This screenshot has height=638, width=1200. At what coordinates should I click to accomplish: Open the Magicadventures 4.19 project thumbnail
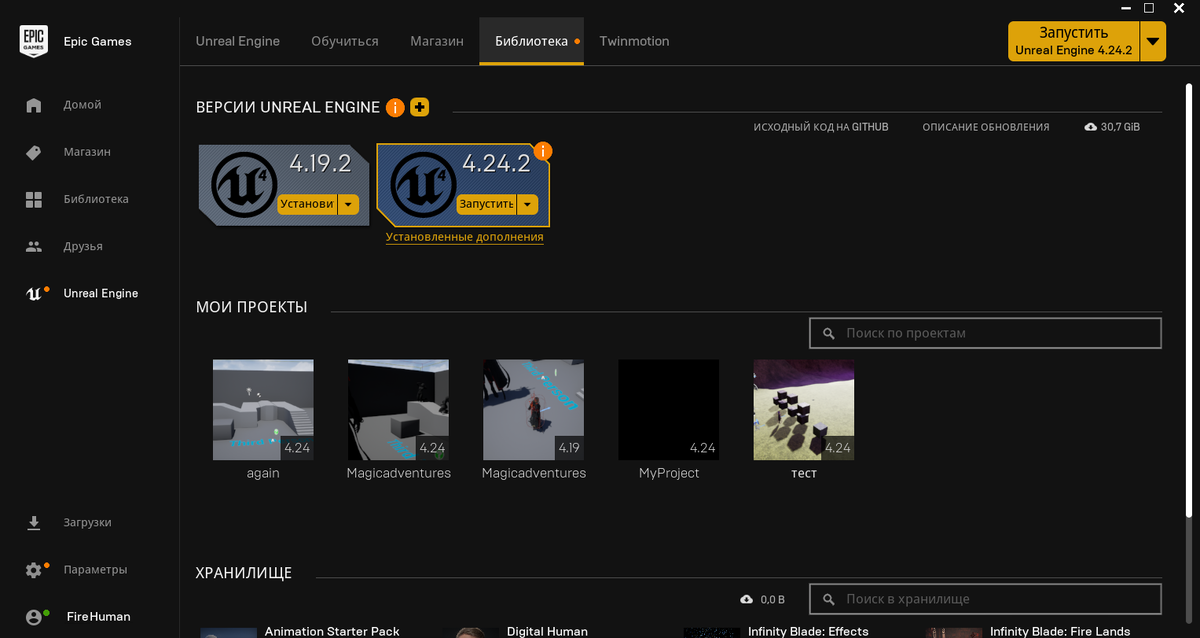tap(533, 410)
